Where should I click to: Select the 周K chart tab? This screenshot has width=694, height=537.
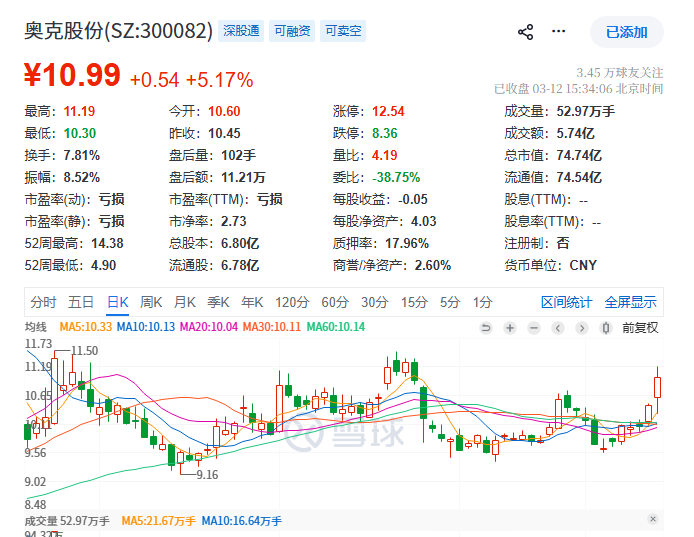[x=151, y=302]
